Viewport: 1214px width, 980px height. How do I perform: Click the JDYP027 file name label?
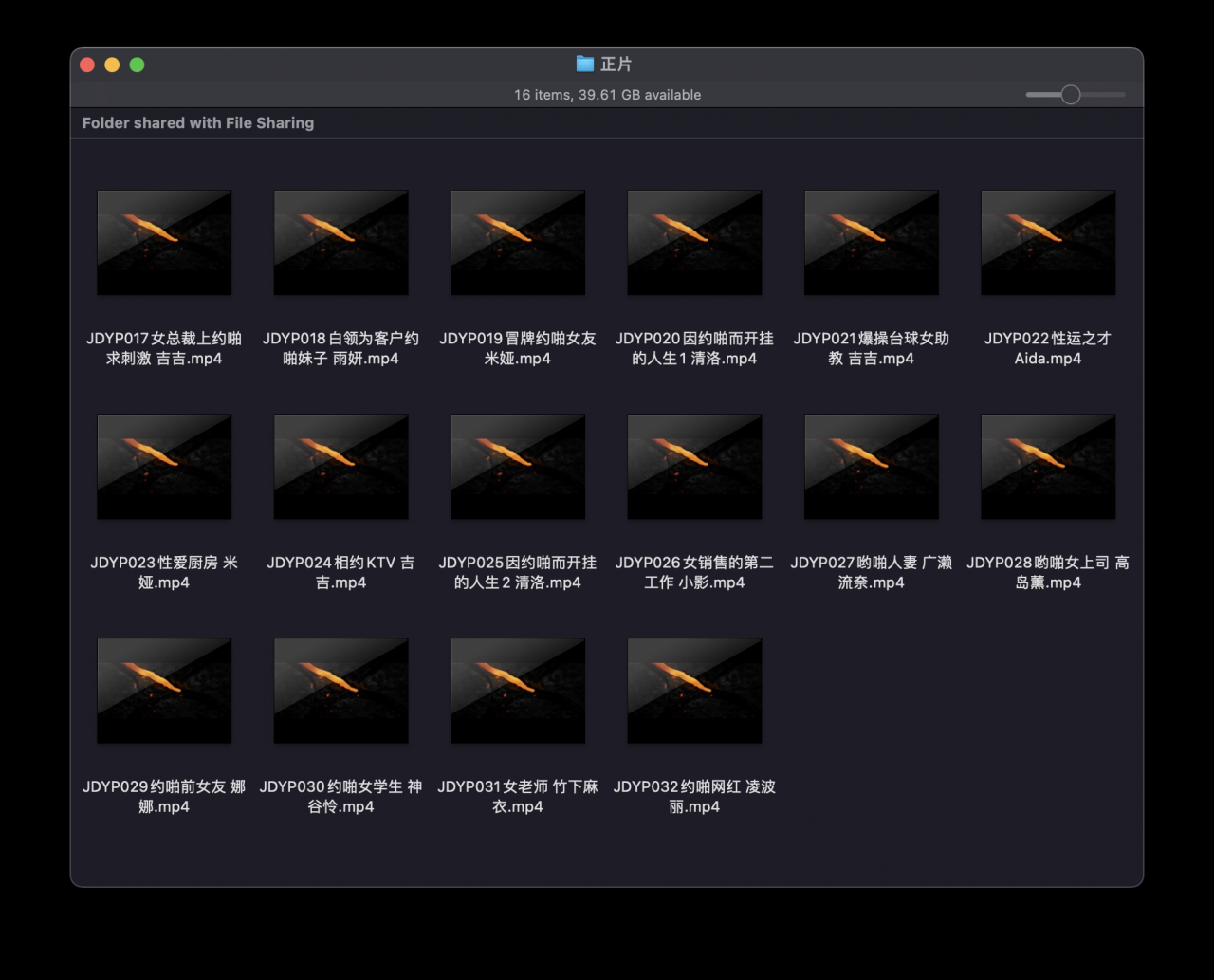[x=871, y=572]
